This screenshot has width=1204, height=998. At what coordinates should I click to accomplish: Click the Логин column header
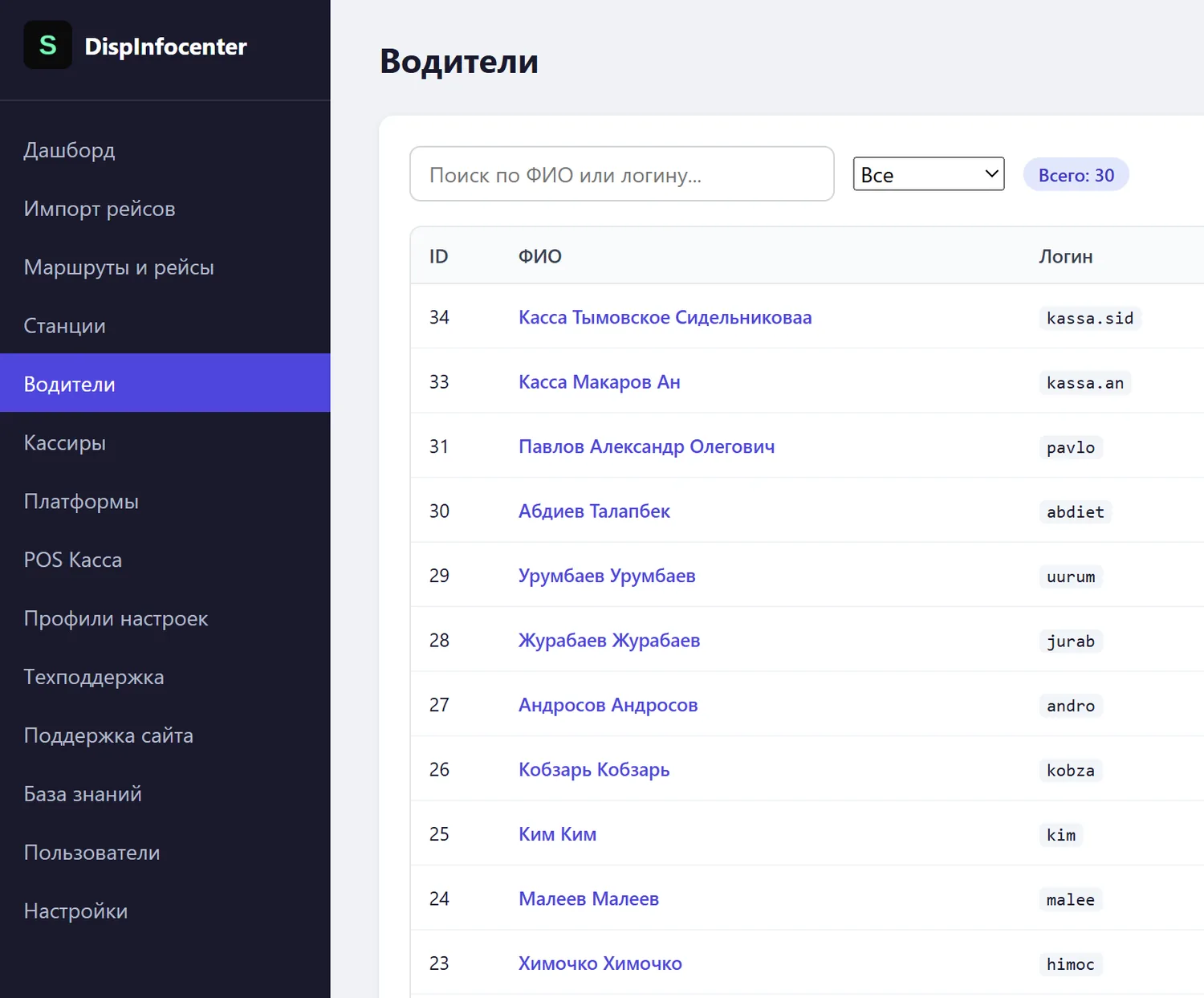[1066, 257]
